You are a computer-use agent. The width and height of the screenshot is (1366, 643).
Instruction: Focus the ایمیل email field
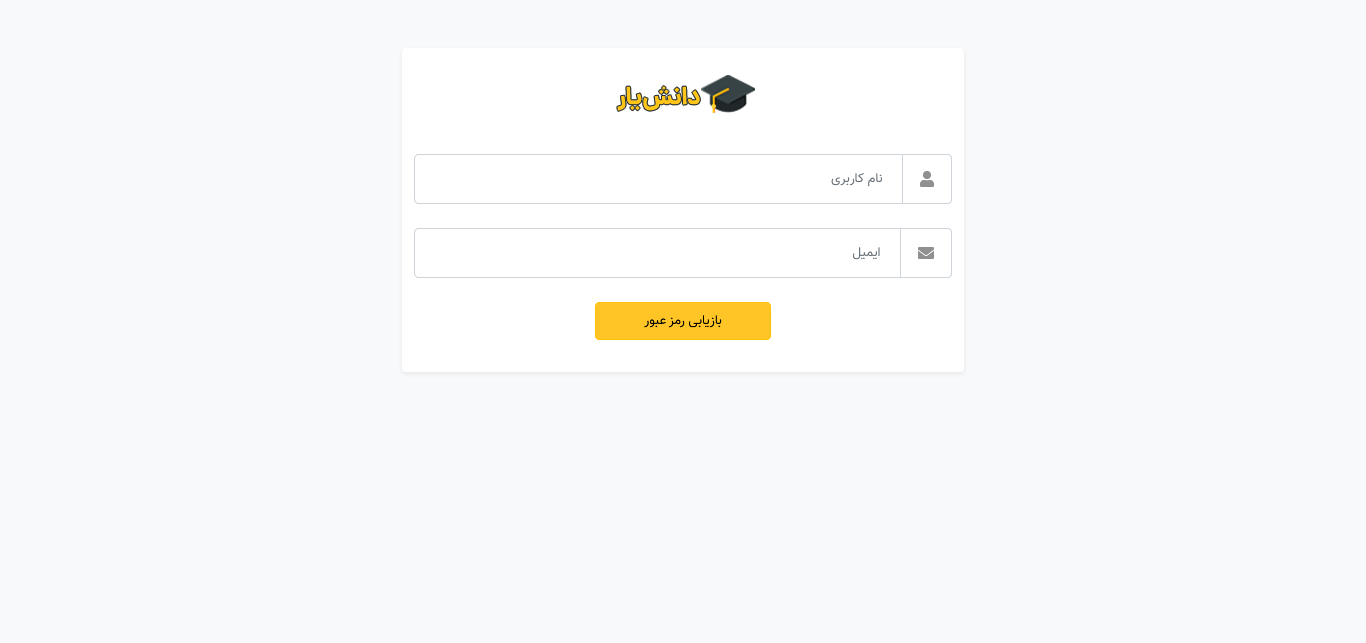[x=657, y=253]
